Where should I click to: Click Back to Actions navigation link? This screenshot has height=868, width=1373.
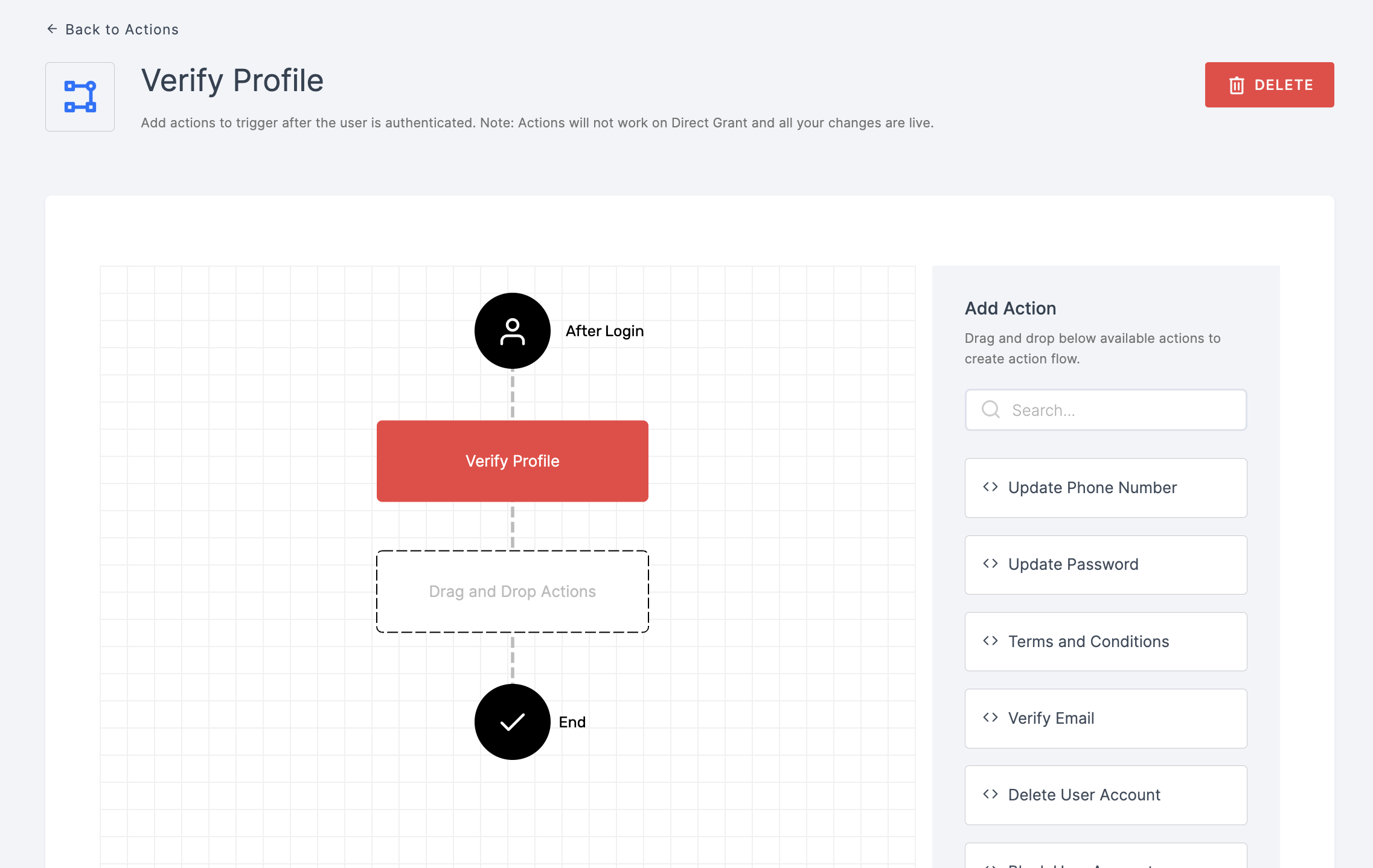pos(112,29)
